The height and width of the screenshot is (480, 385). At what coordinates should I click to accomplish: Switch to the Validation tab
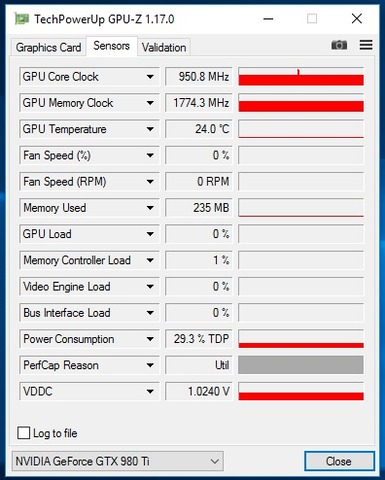(x=164, y=47)
